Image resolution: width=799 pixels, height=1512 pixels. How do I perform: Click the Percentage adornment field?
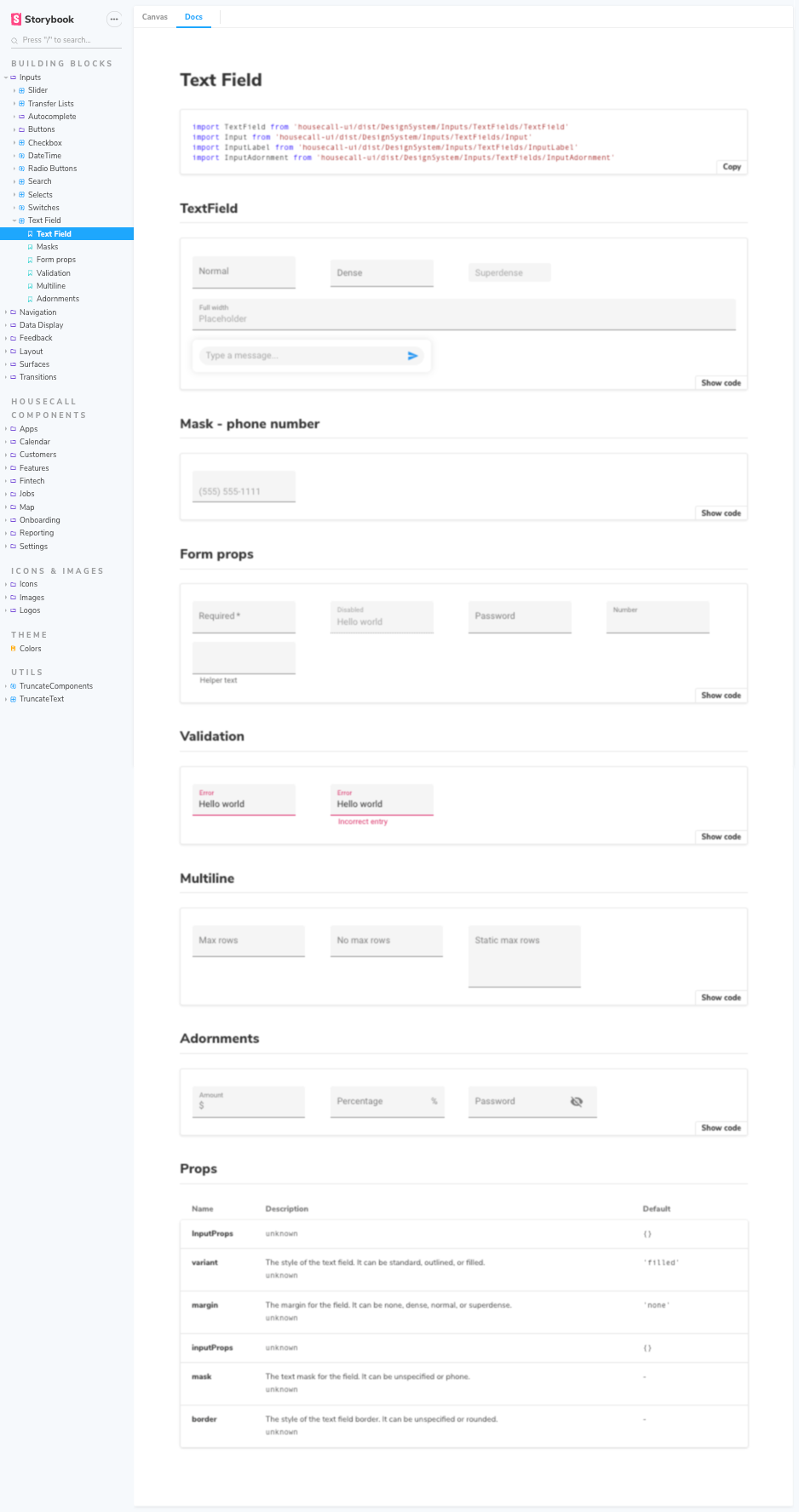pyautogui.click(x=387, y=1102)
